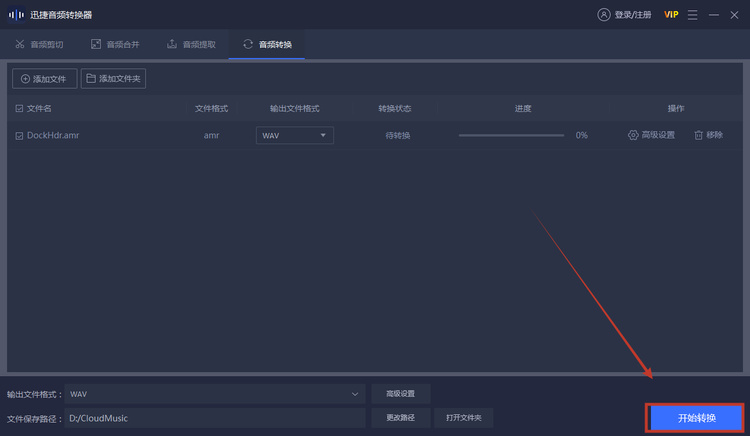Click the 转换状态 column header
Image resolution: width=750 pixels, height=436 pixels.
395,109
